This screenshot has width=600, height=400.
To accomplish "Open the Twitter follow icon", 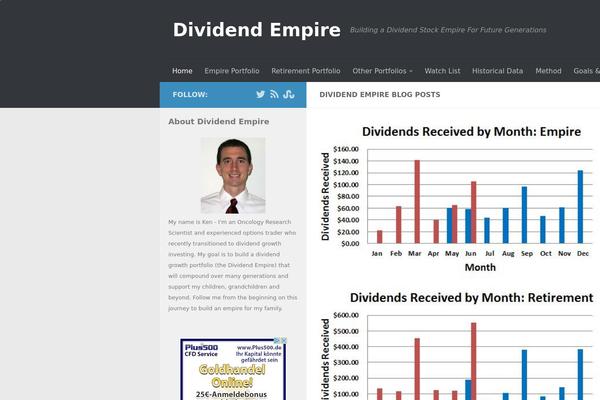I will click(x=261, y=95).
